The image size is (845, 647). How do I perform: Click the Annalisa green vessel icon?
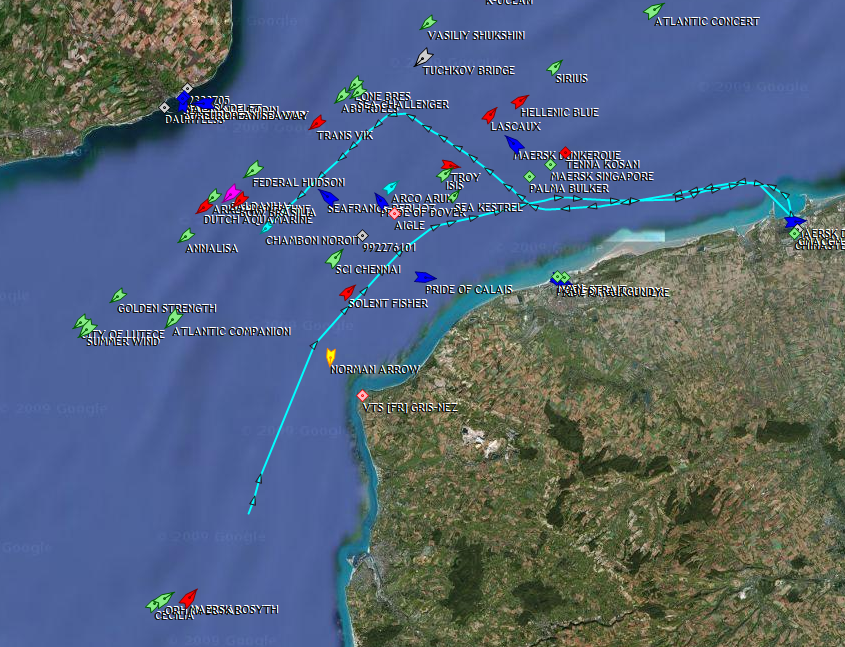point(186,236)
